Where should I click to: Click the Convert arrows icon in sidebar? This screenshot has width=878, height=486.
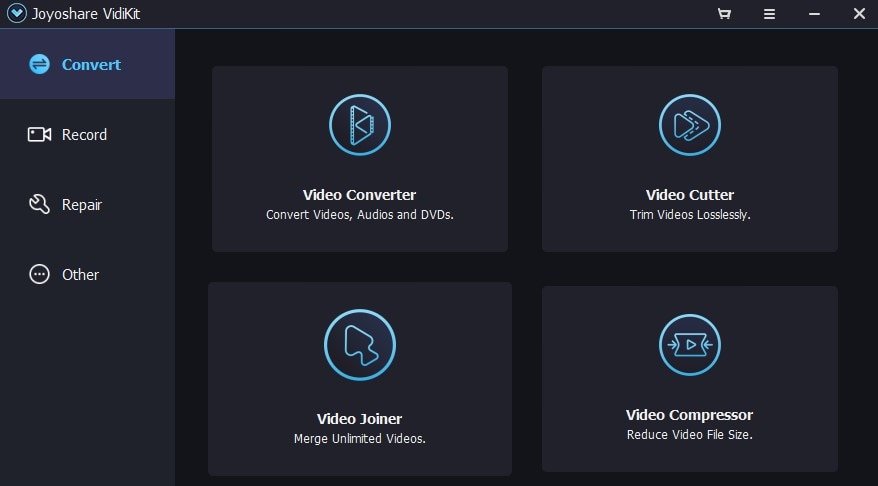[39, 64]
